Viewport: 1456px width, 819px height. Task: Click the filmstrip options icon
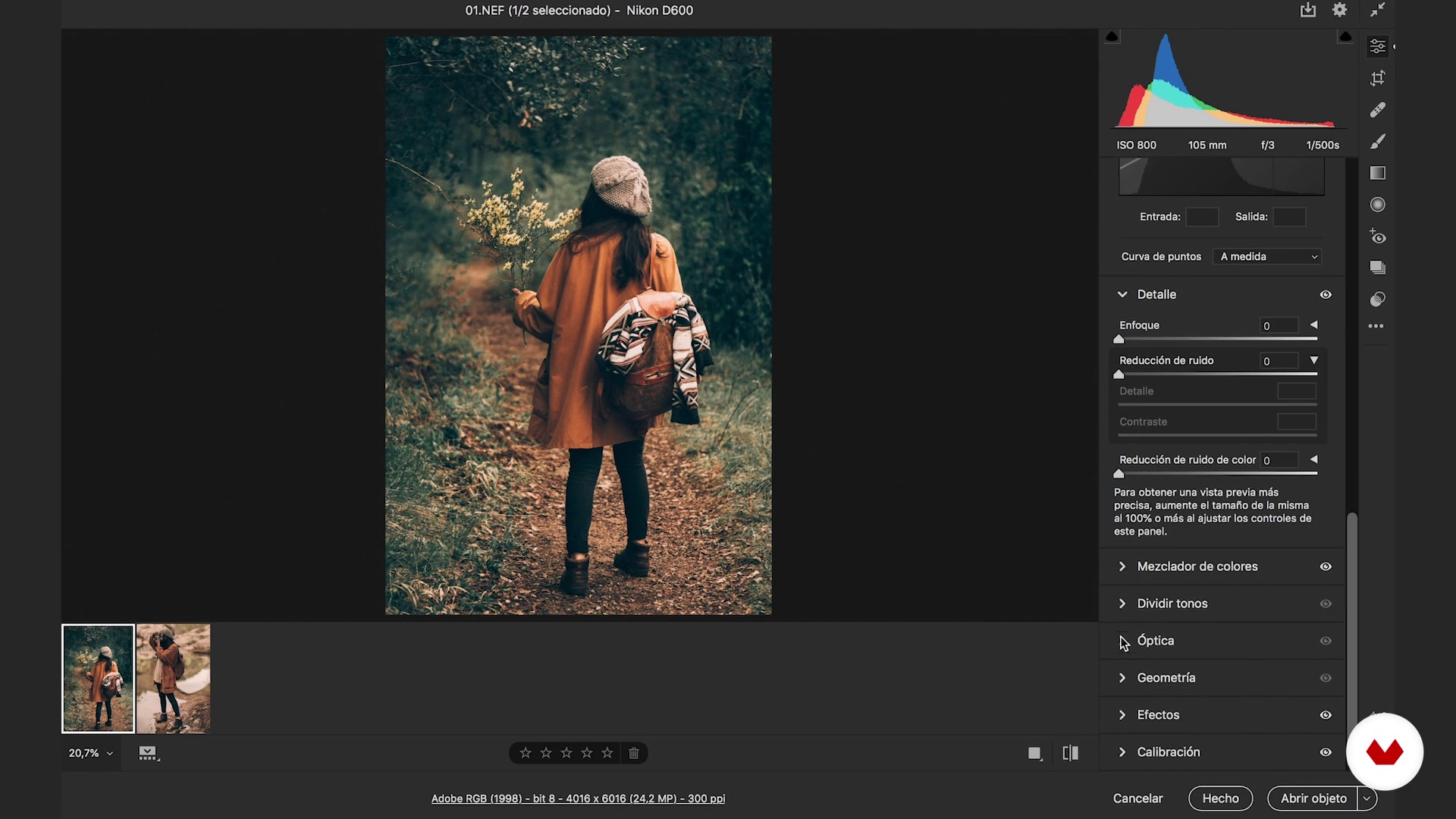[x=148, y=753]
